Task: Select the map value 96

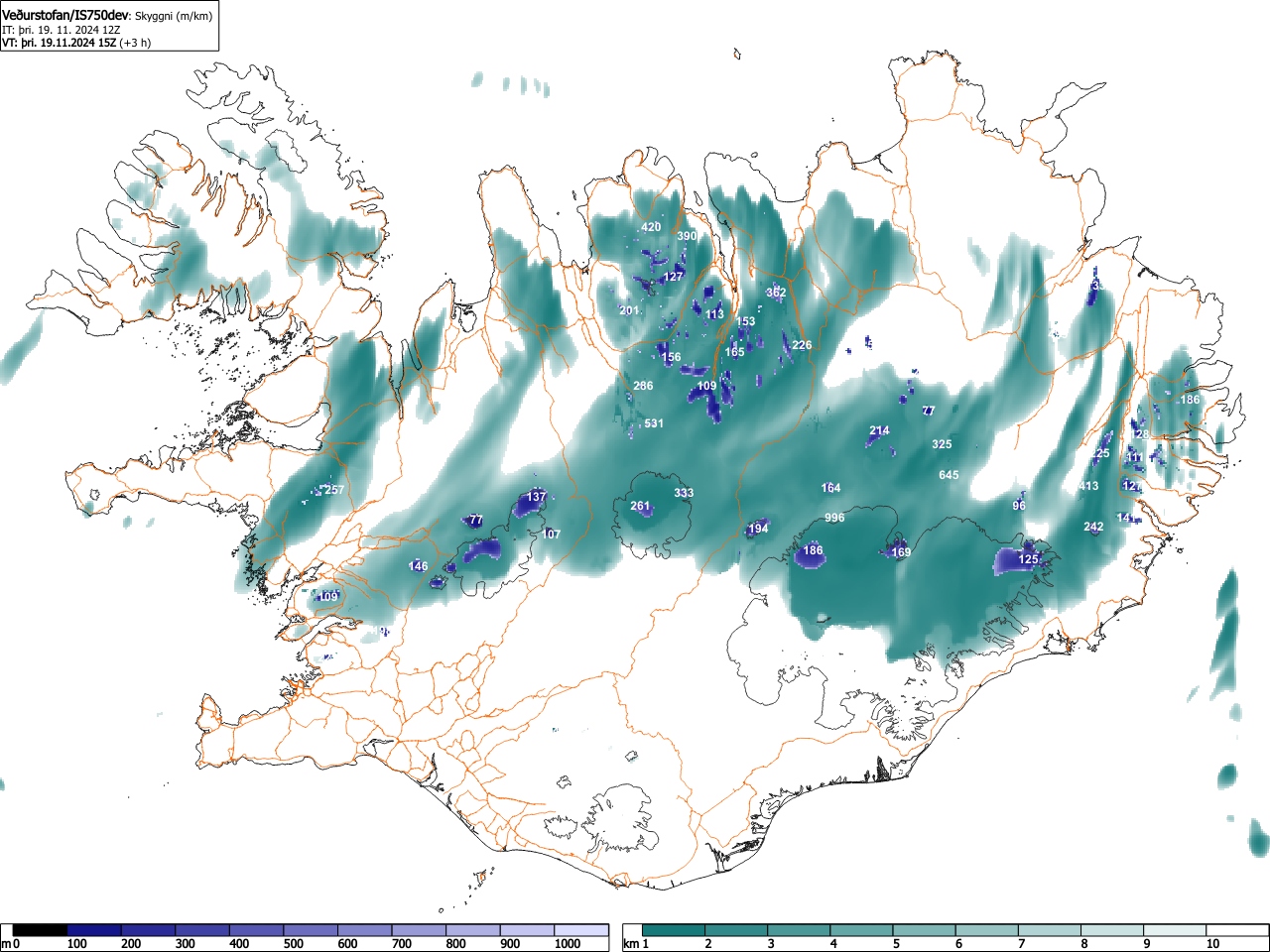Action: pos(1019,506)
